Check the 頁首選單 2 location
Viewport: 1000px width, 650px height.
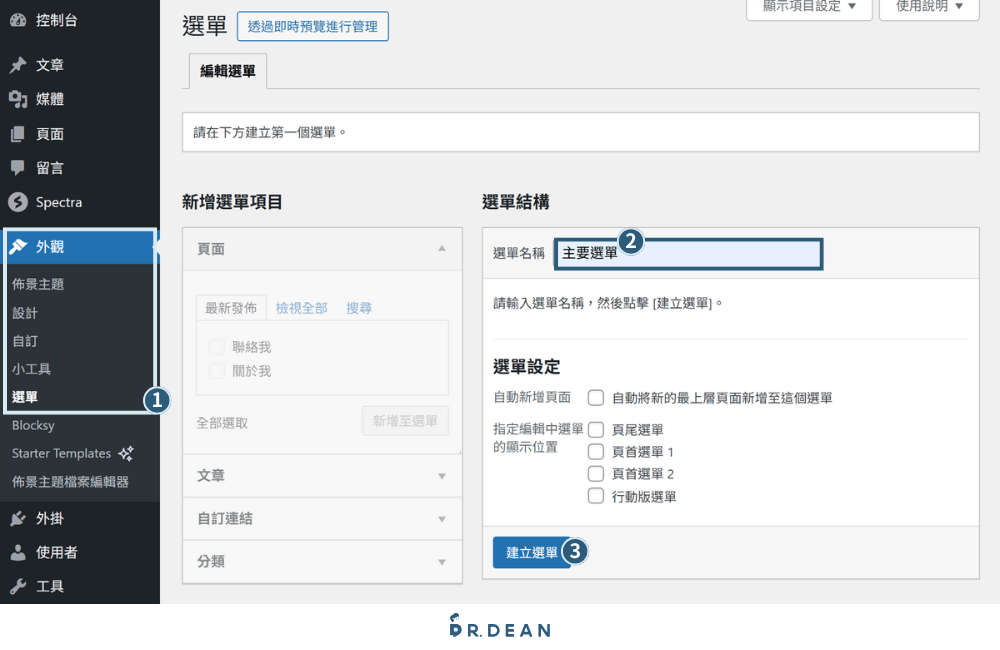596,474
